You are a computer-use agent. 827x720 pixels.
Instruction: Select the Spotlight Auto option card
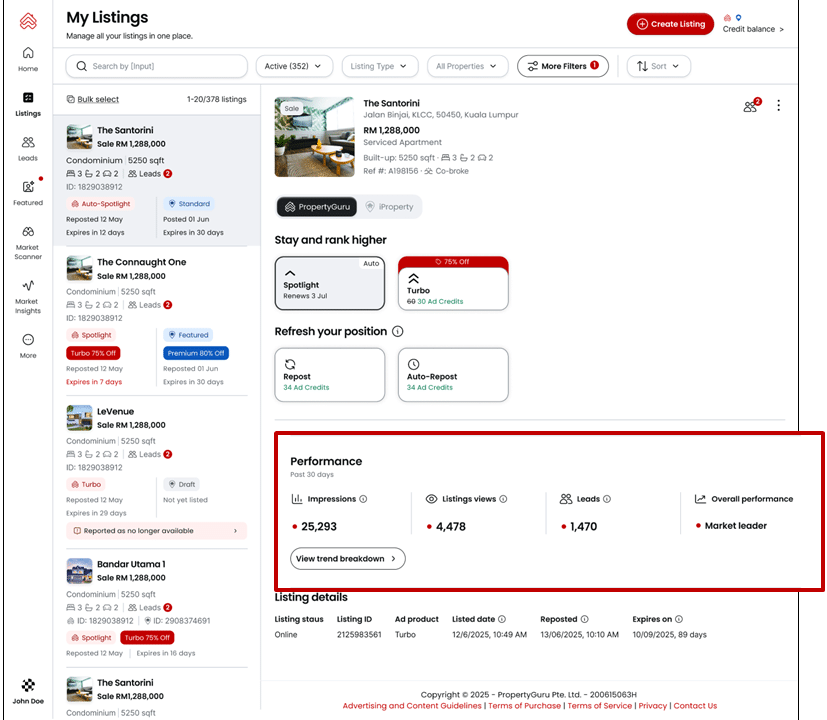coord(329,283)
